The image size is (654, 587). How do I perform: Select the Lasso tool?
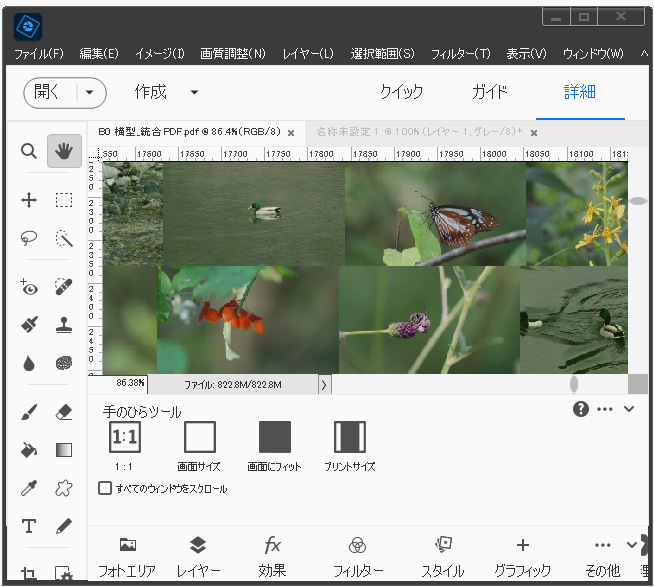(29, 238)
